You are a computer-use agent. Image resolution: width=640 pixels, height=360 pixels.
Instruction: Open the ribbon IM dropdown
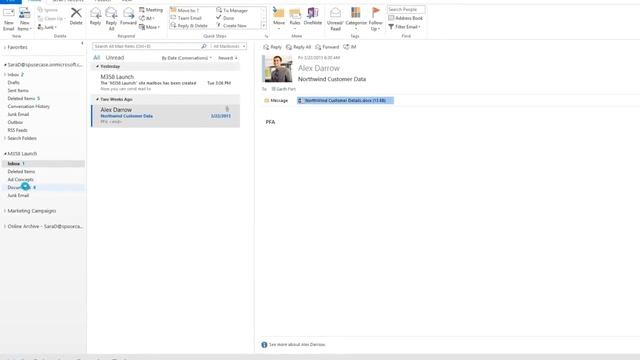(x=147, y=18)
